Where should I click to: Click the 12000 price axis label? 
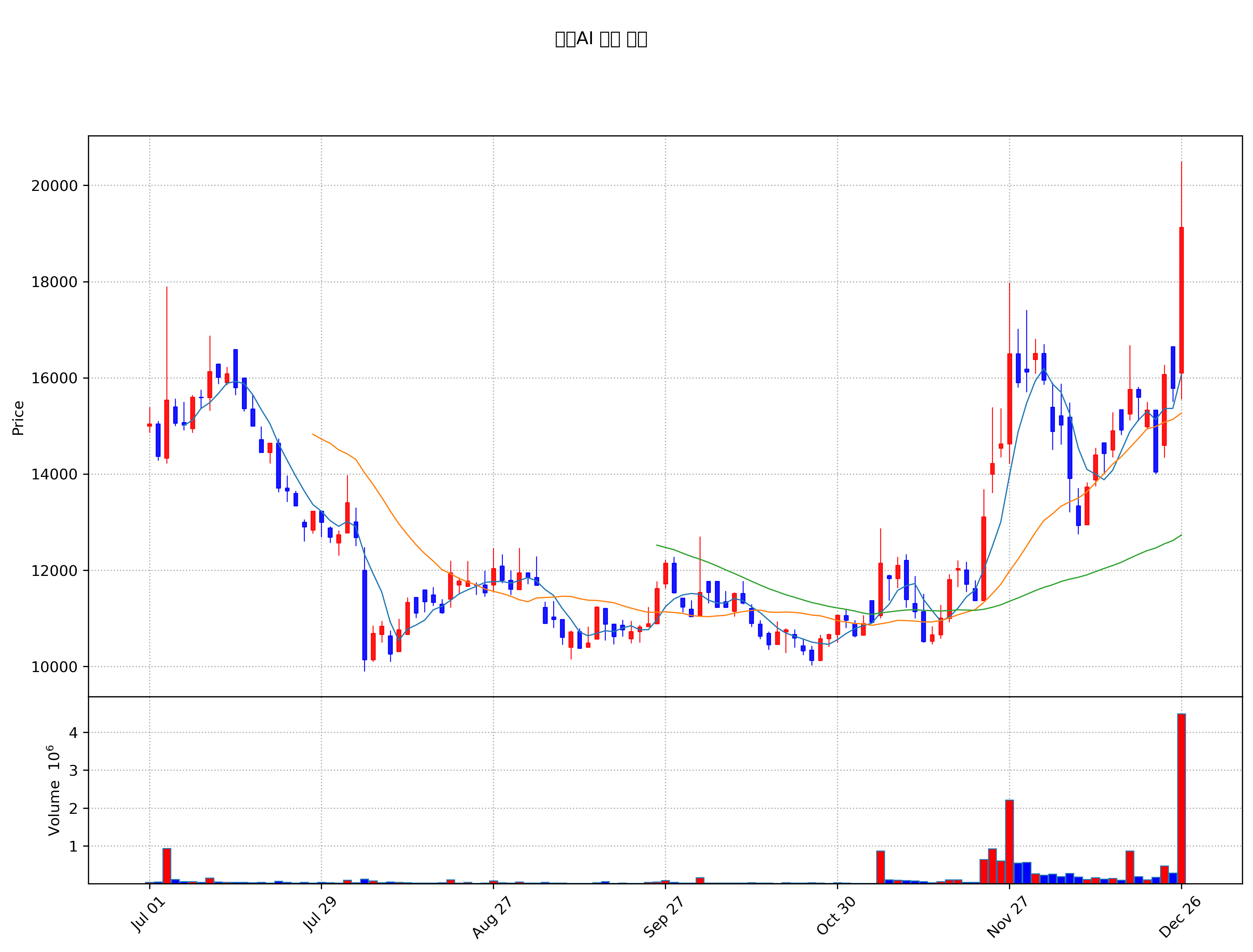pos(54,571)
